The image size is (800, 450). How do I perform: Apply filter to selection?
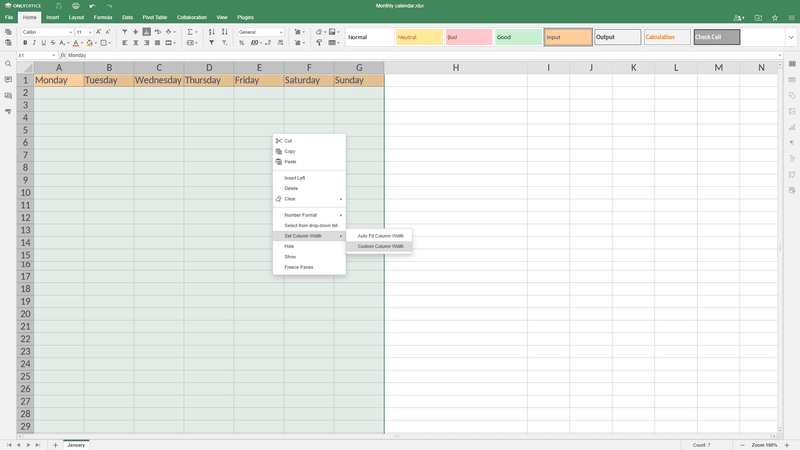[x=212, y=43]
